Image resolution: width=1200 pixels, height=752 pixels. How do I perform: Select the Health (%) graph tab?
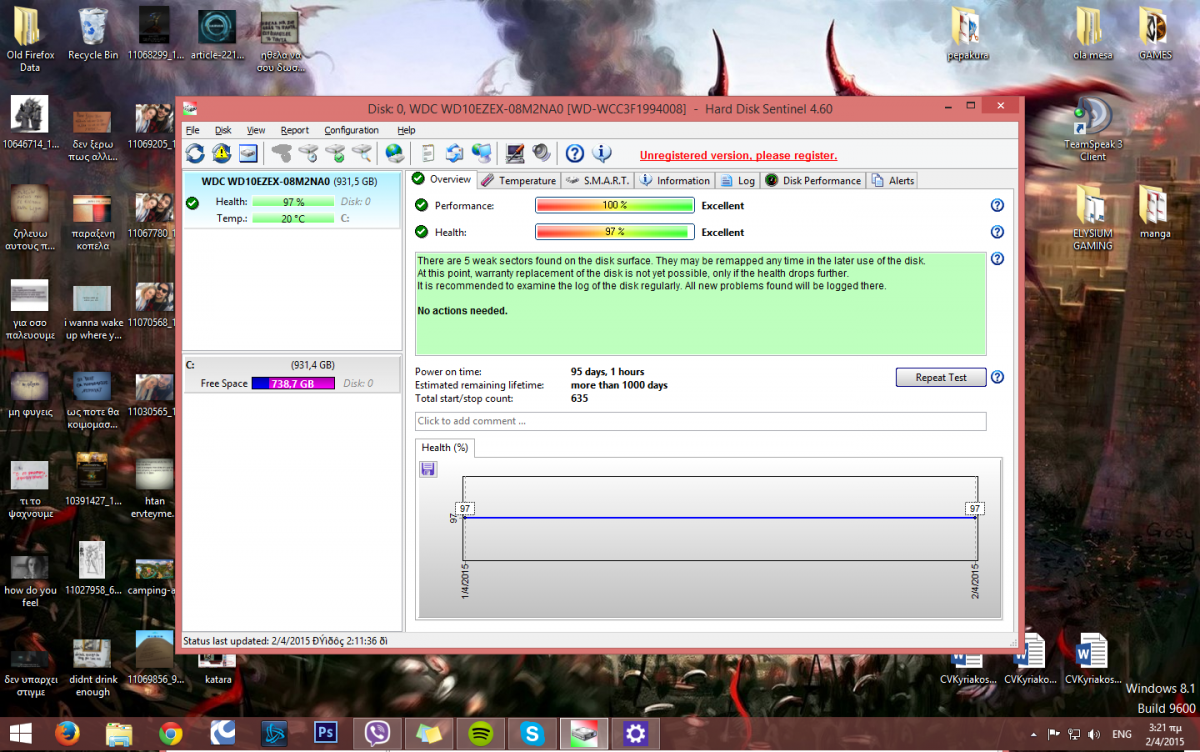445,448
